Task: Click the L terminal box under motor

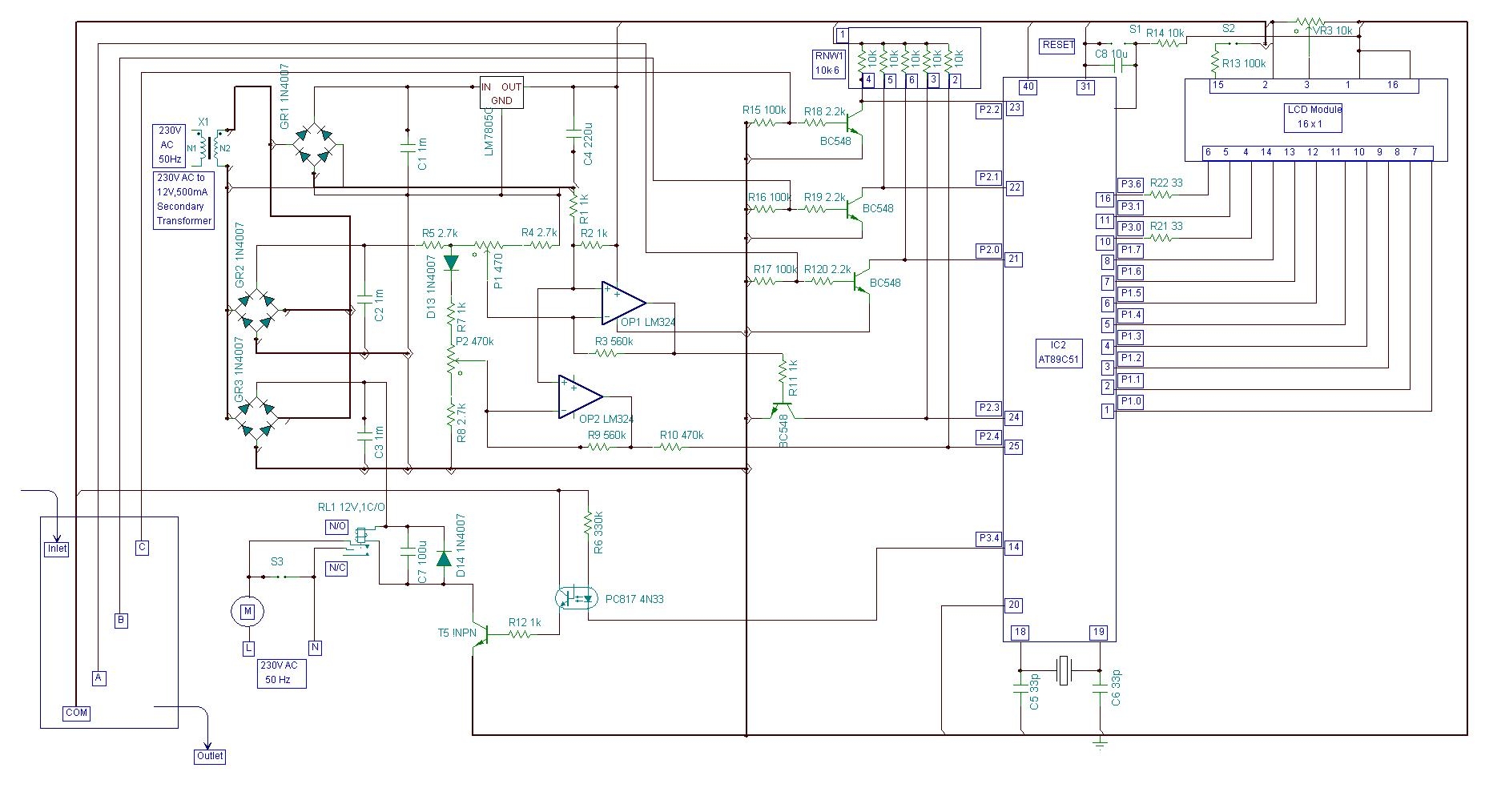Action: (248, 648)
